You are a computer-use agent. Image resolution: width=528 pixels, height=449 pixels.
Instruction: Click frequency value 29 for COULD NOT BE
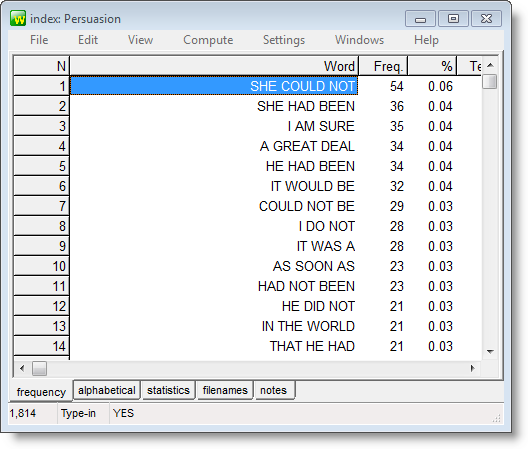397,206
